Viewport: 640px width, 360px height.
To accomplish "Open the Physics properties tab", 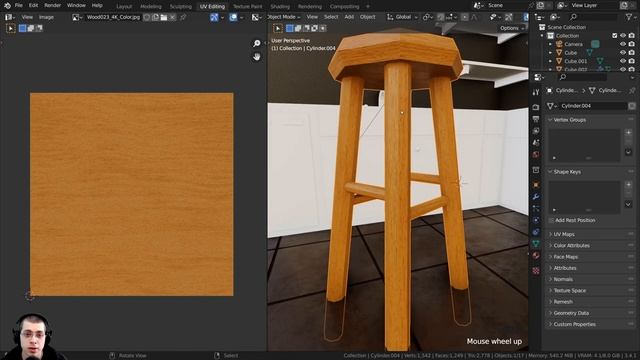I will [536, 220].
